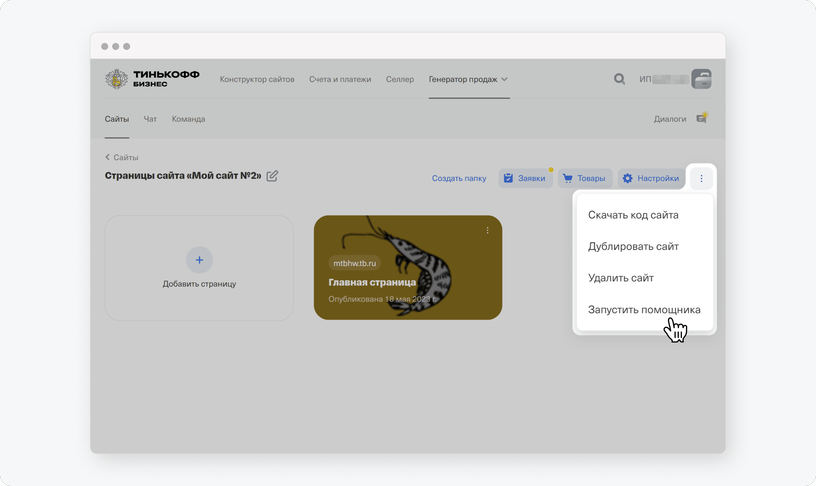Viewport: 816px width, 486px height.
Task: Open the Главная страница page thumbnail
Action: tap(408, 267)
